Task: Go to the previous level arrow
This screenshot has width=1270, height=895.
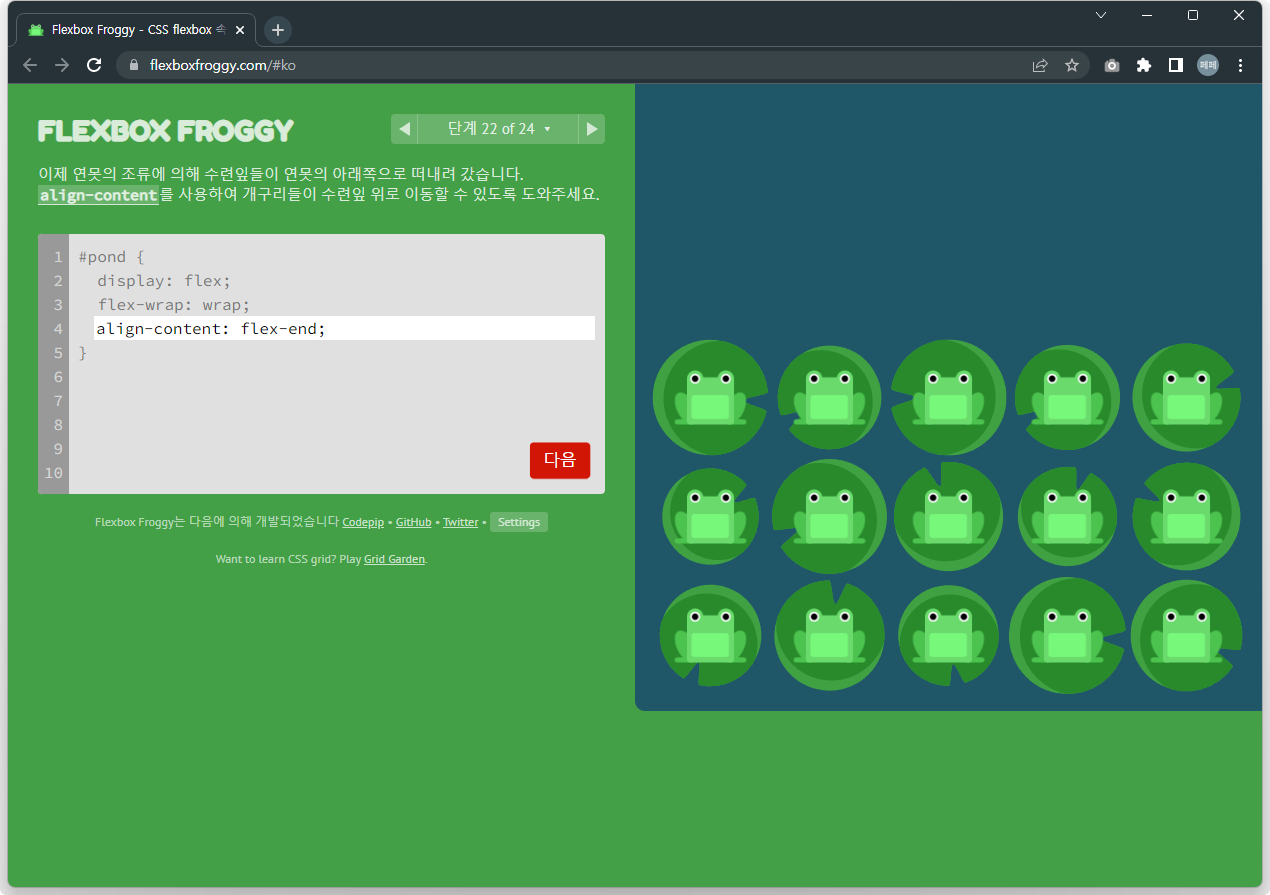Action: (x=404, y=129)
